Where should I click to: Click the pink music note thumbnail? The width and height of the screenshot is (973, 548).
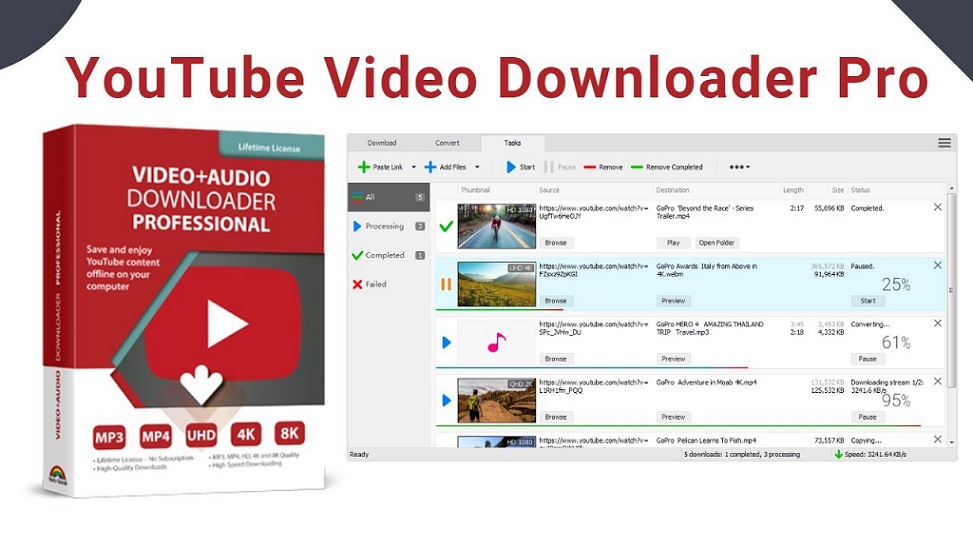click(x=496, y=342)
